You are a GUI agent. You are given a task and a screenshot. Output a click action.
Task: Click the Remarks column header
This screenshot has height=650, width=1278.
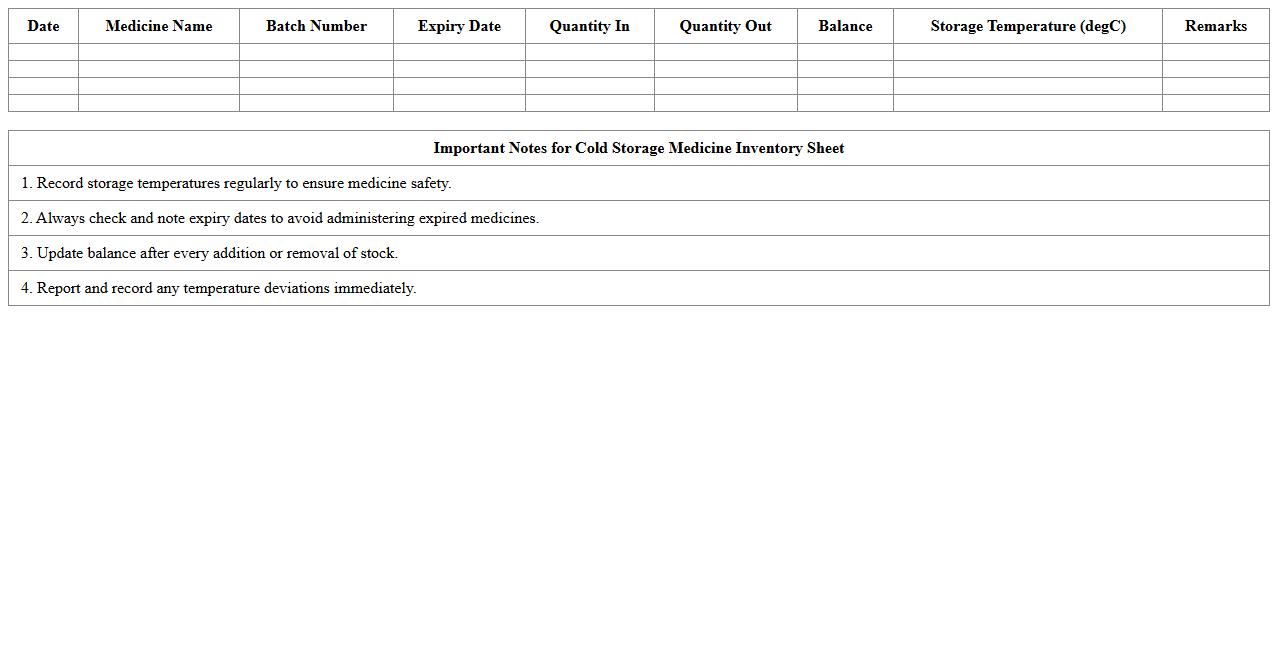coord(1215,26)
